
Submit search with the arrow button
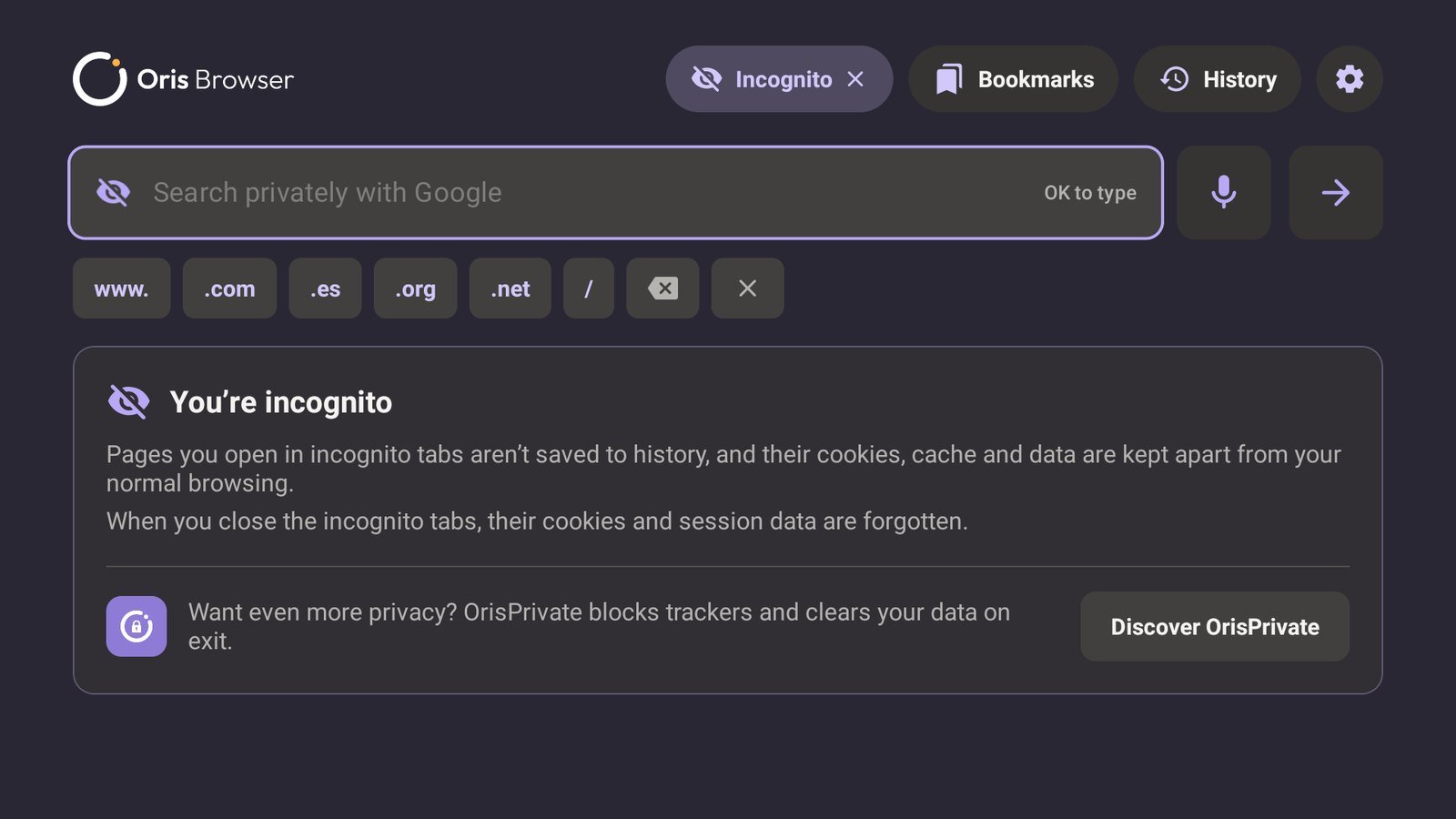point(1336,192)
